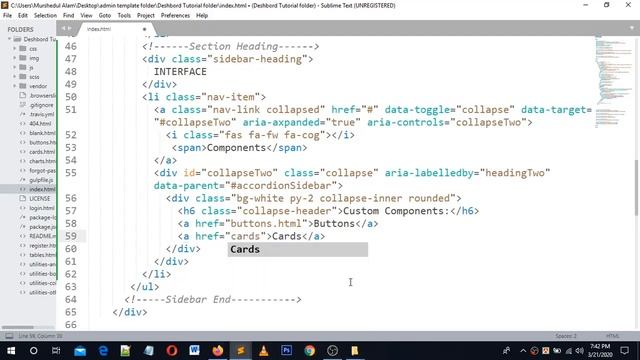The width and height of the screenshot is (640, 360).
Task: Open tables.html in sidebar
Action: pyautogui.click(x=42, y=255)
